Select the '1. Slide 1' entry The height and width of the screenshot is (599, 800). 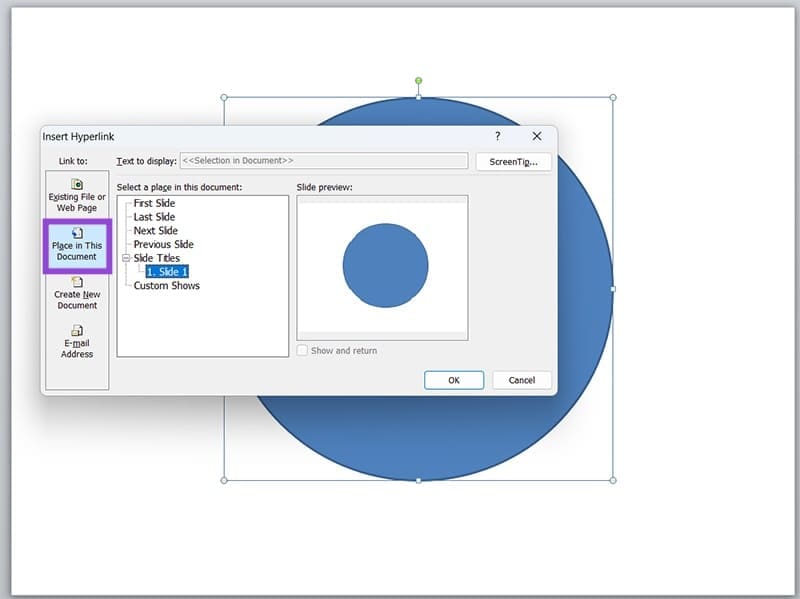point(167,271)
